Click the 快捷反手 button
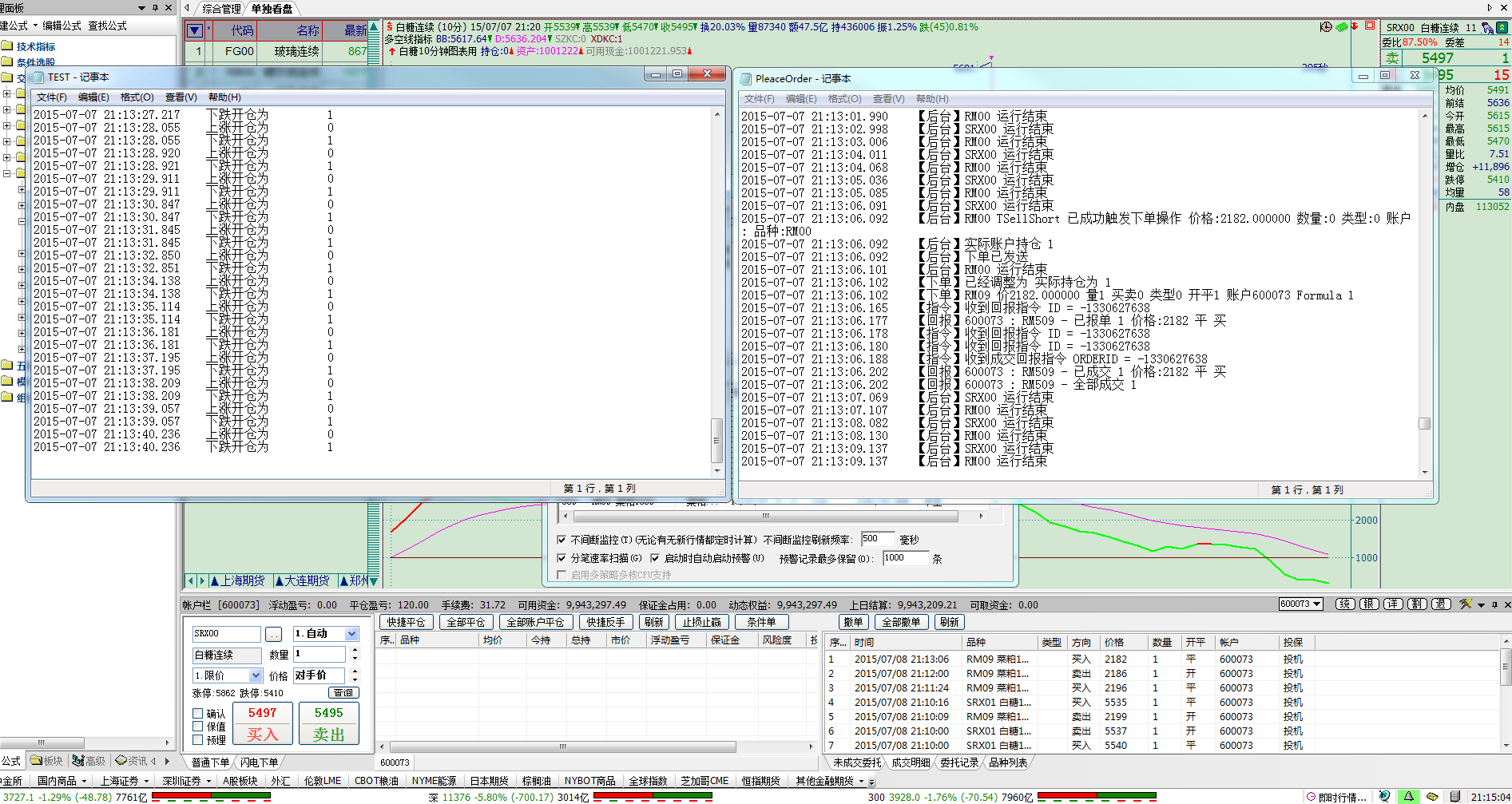 coord(605,622)
